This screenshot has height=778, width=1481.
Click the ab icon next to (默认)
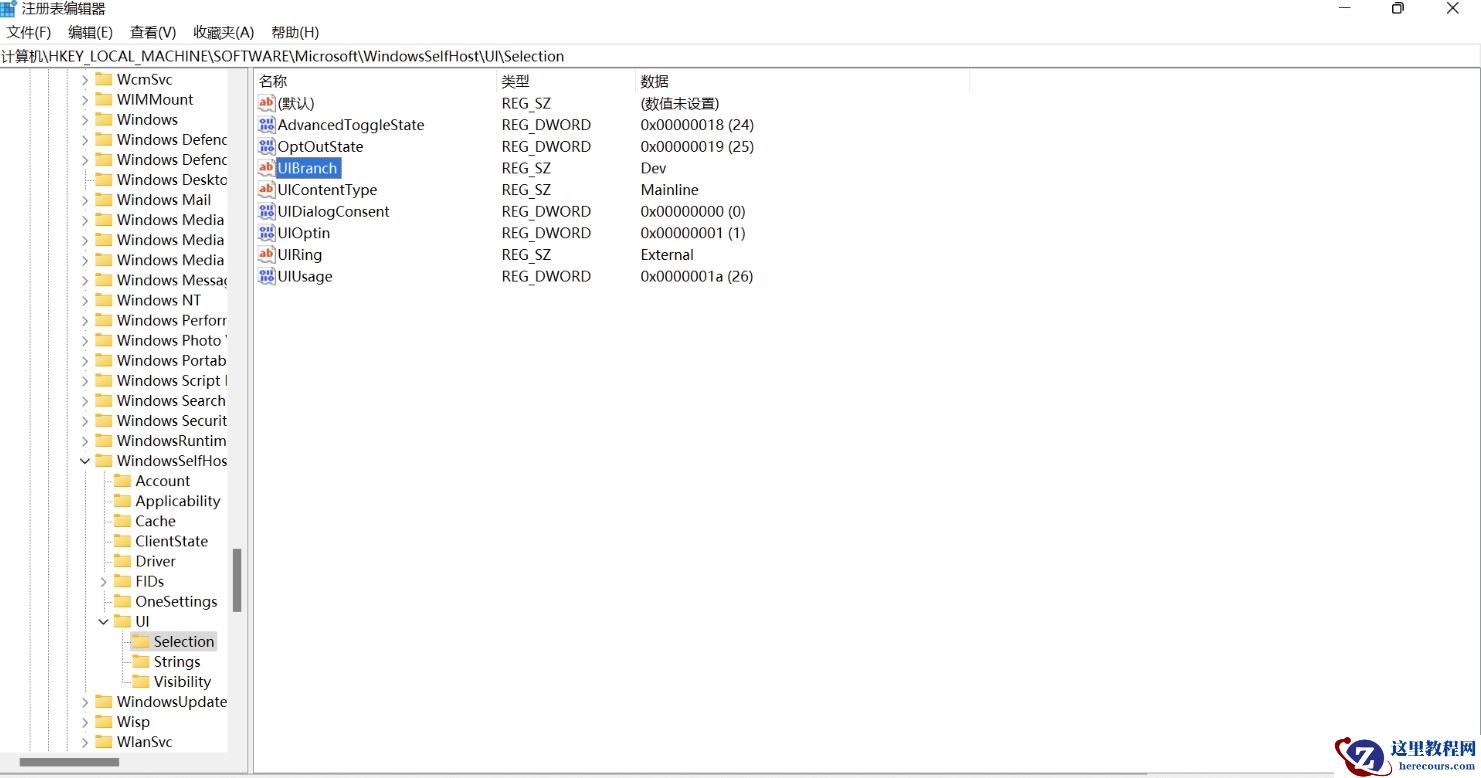click(266, 103)
